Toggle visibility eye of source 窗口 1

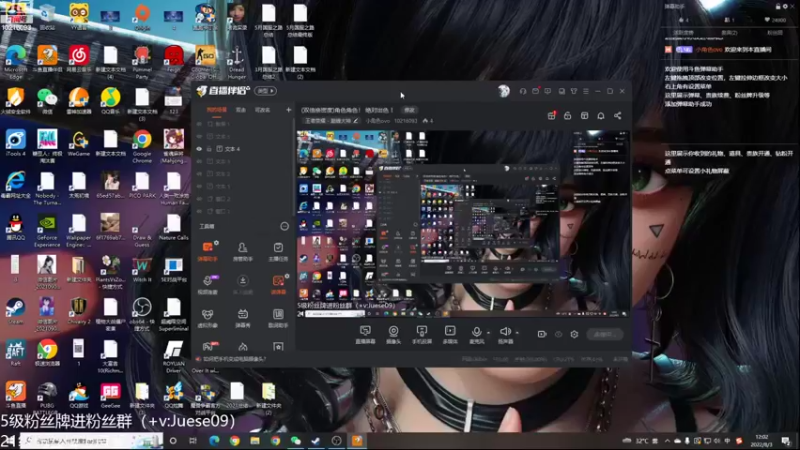199,211
